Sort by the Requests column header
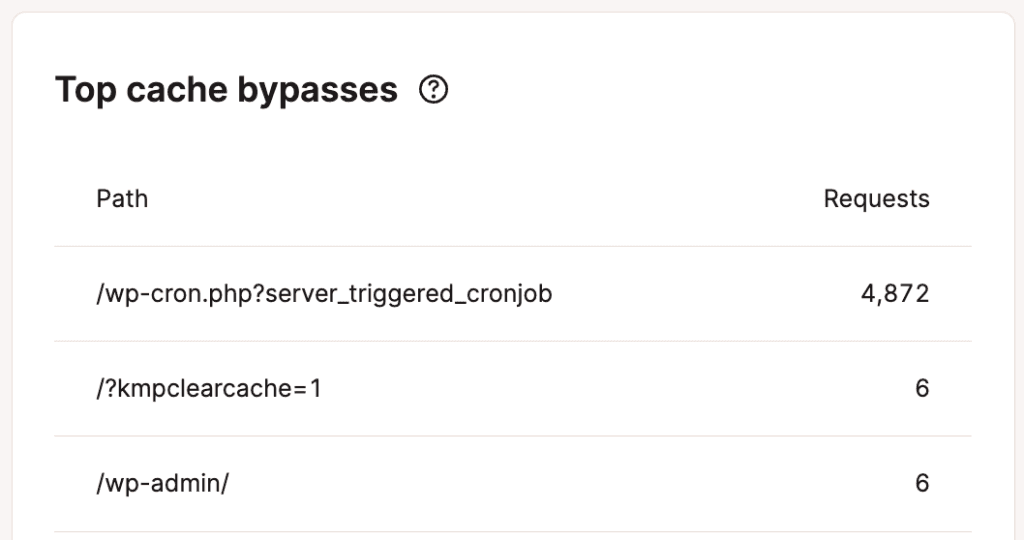This screenshot has width=1024, height=540. 876,199
